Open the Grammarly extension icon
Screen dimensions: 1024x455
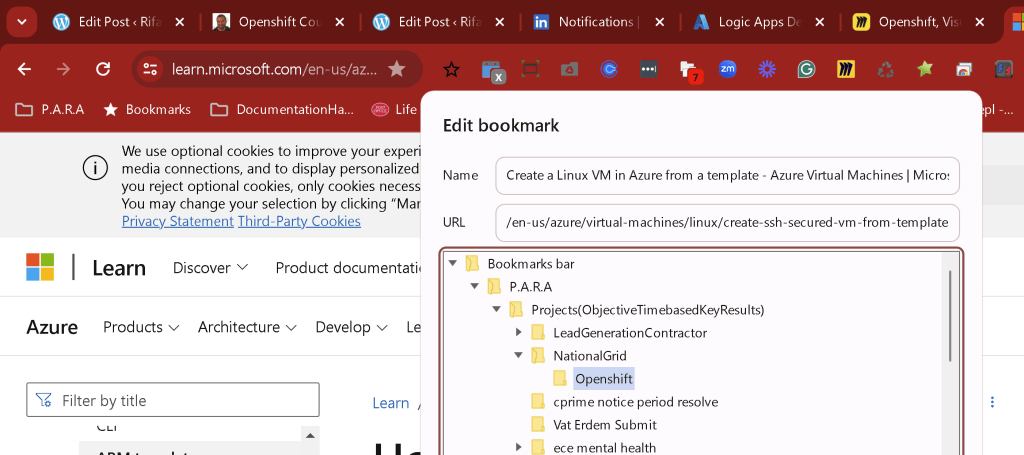(x=807, y=69)
